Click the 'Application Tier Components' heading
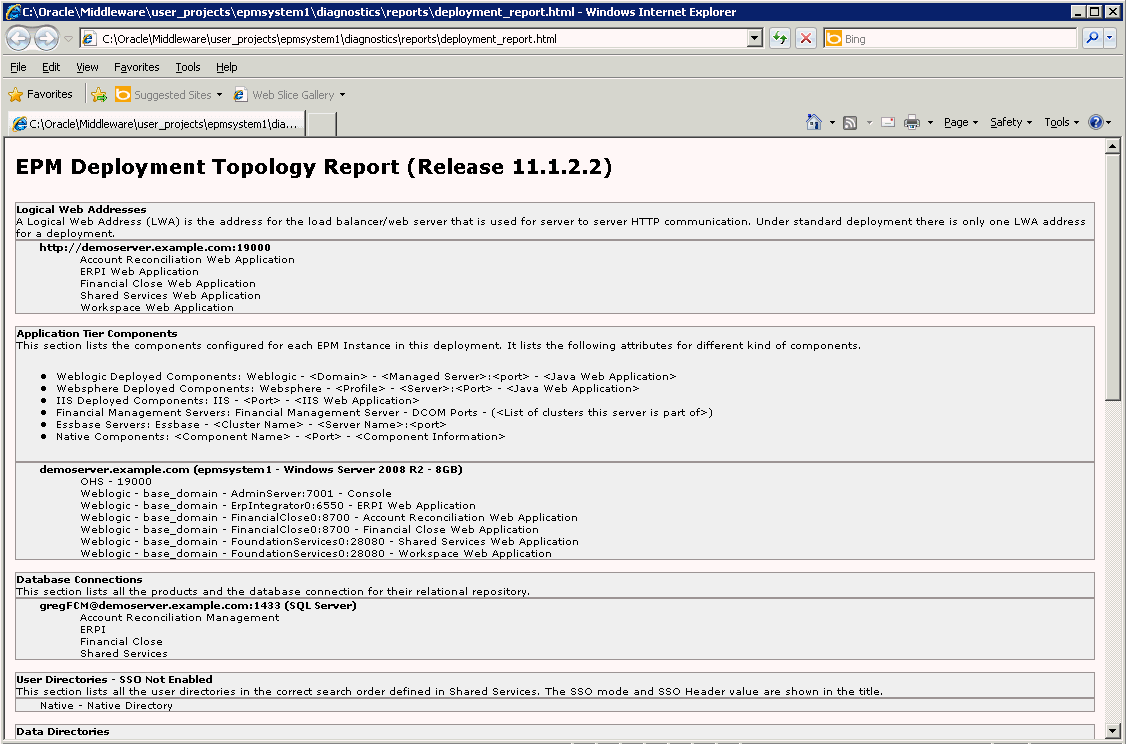 pyautogui.click(x=97, y=333)
